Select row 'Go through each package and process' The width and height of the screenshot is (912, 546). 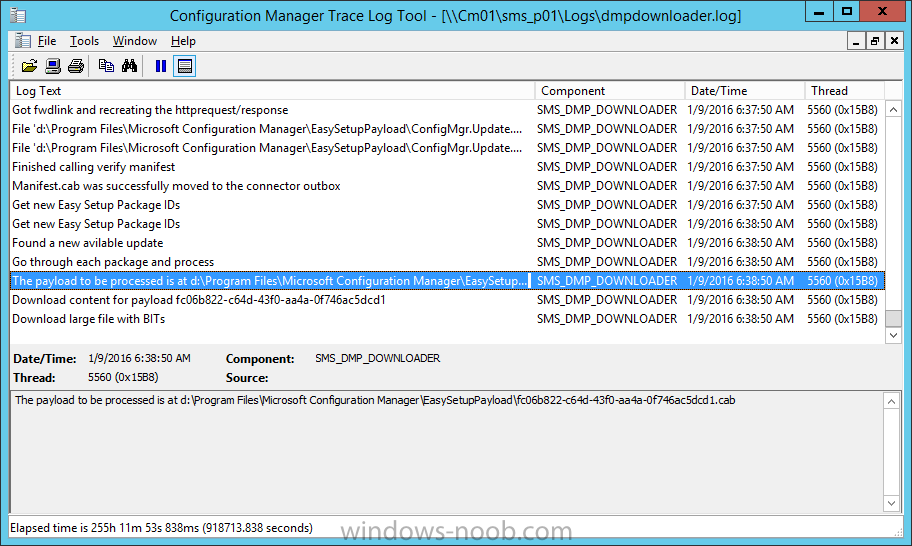(447, 262)
